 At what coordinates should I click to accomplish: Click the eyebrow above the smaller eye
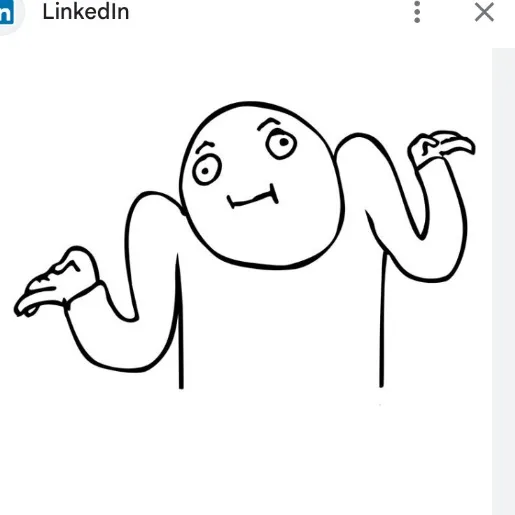(x=205, y=146)
